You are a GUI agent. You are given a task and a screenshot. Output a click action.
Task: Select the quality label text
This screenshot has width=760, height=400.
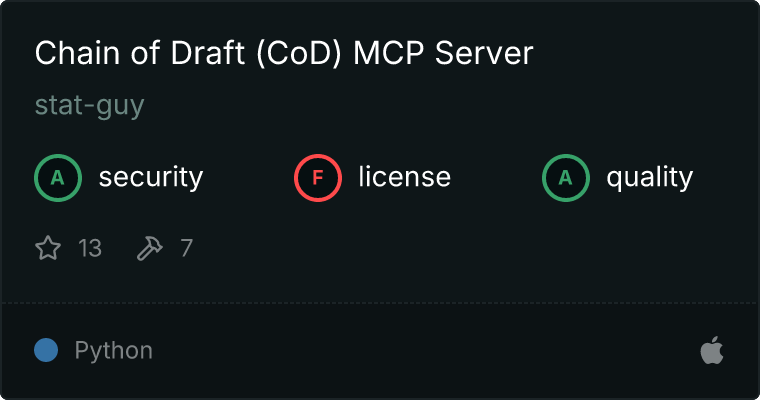pyautogui.click(x=649, y=177)
